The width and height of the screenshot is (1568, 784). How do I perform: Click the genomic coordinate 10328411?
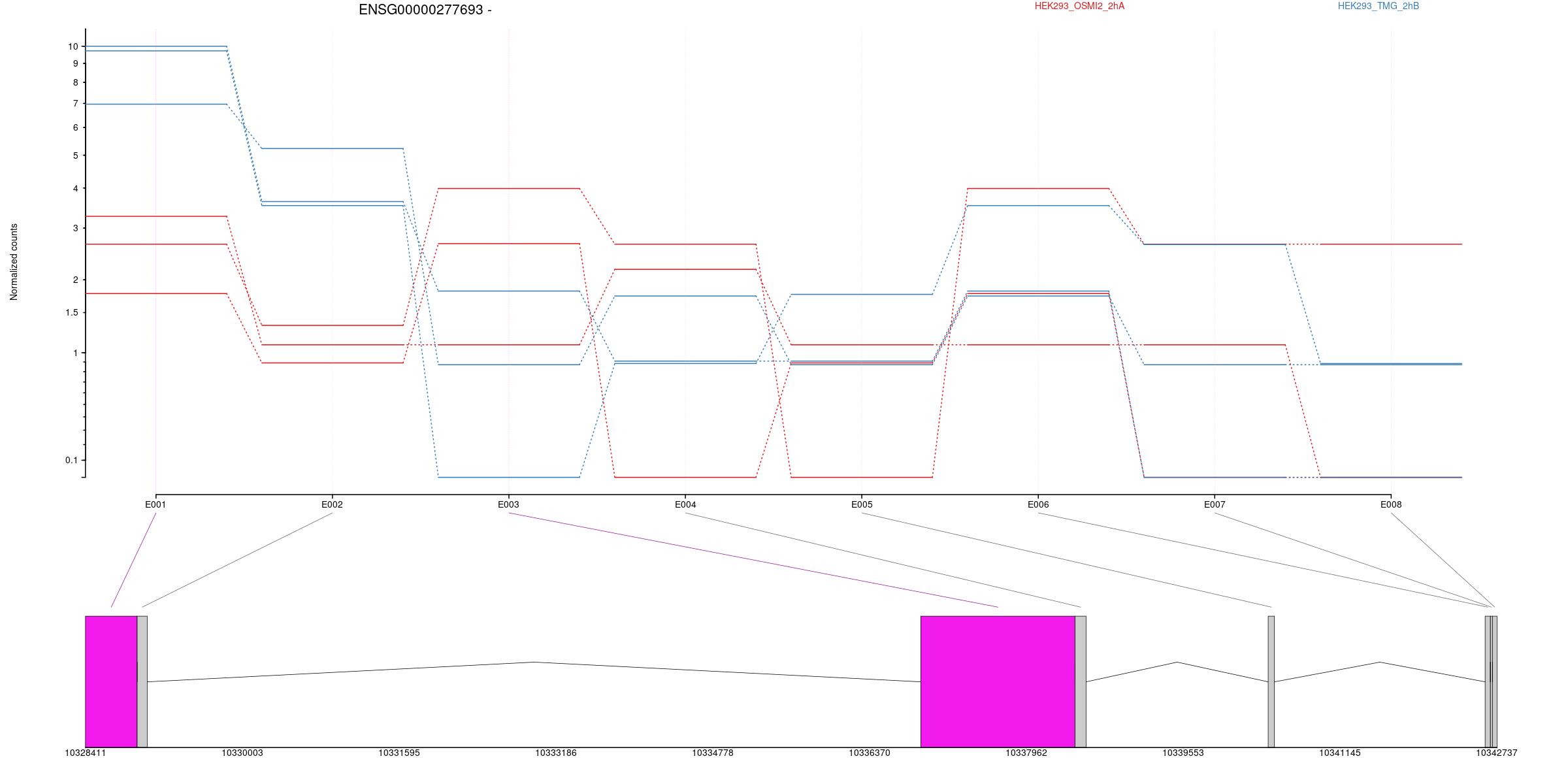point(86,753)
